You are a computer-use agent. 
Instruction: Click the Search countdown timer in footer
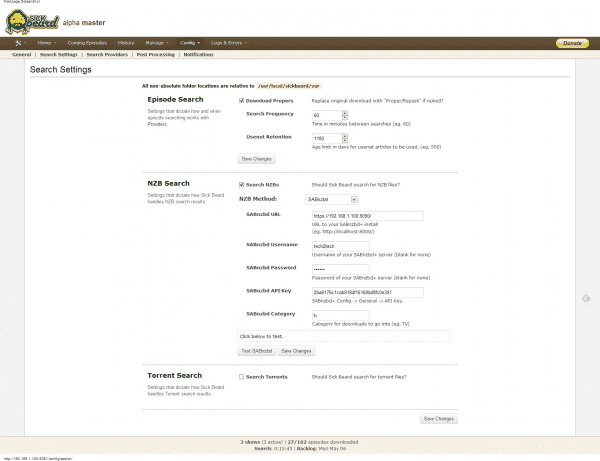283,448
